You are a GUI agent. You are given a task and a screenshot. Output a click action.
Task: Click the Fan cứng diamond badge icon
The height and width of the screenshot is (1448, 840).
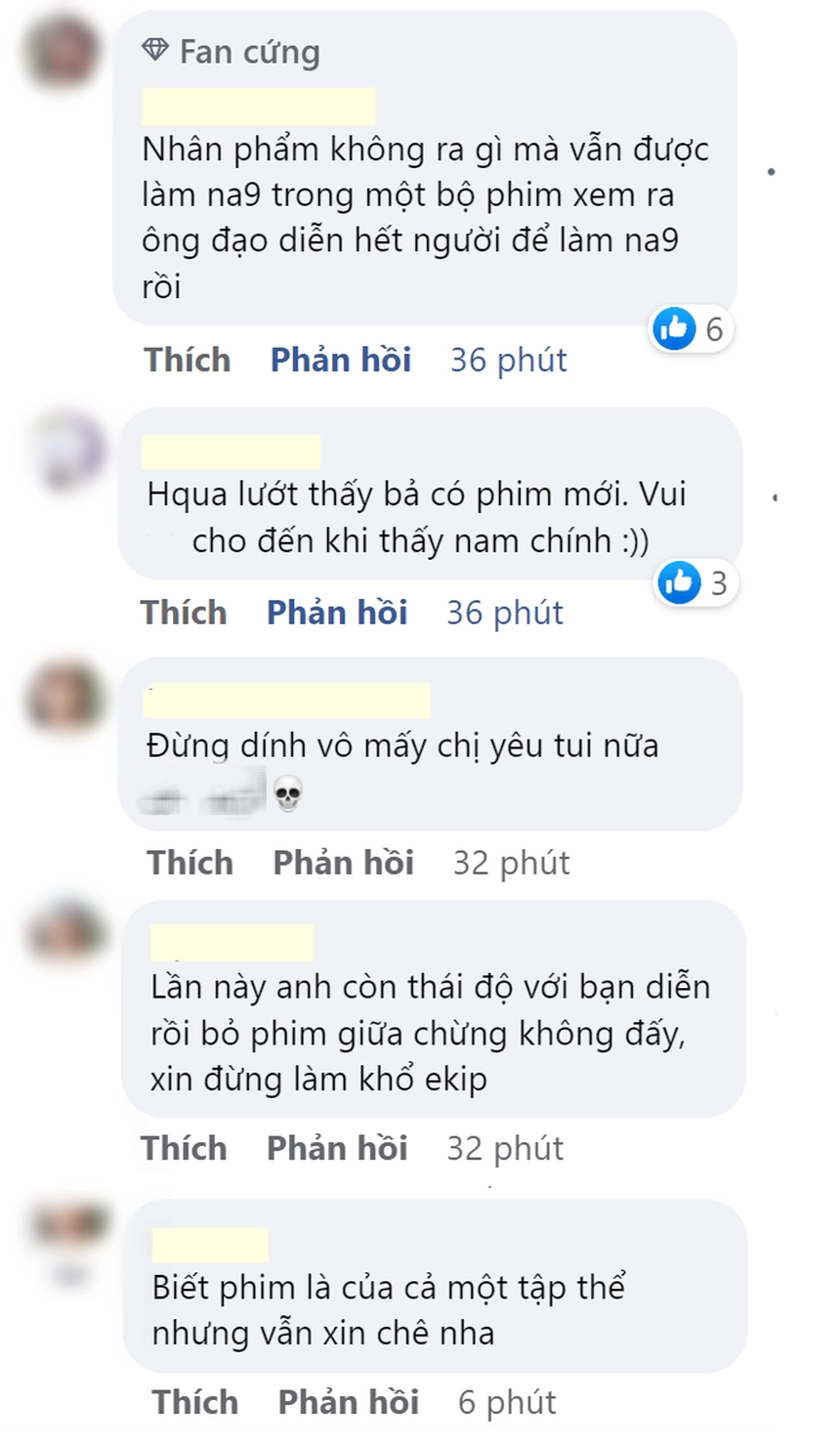coord(155,50)
